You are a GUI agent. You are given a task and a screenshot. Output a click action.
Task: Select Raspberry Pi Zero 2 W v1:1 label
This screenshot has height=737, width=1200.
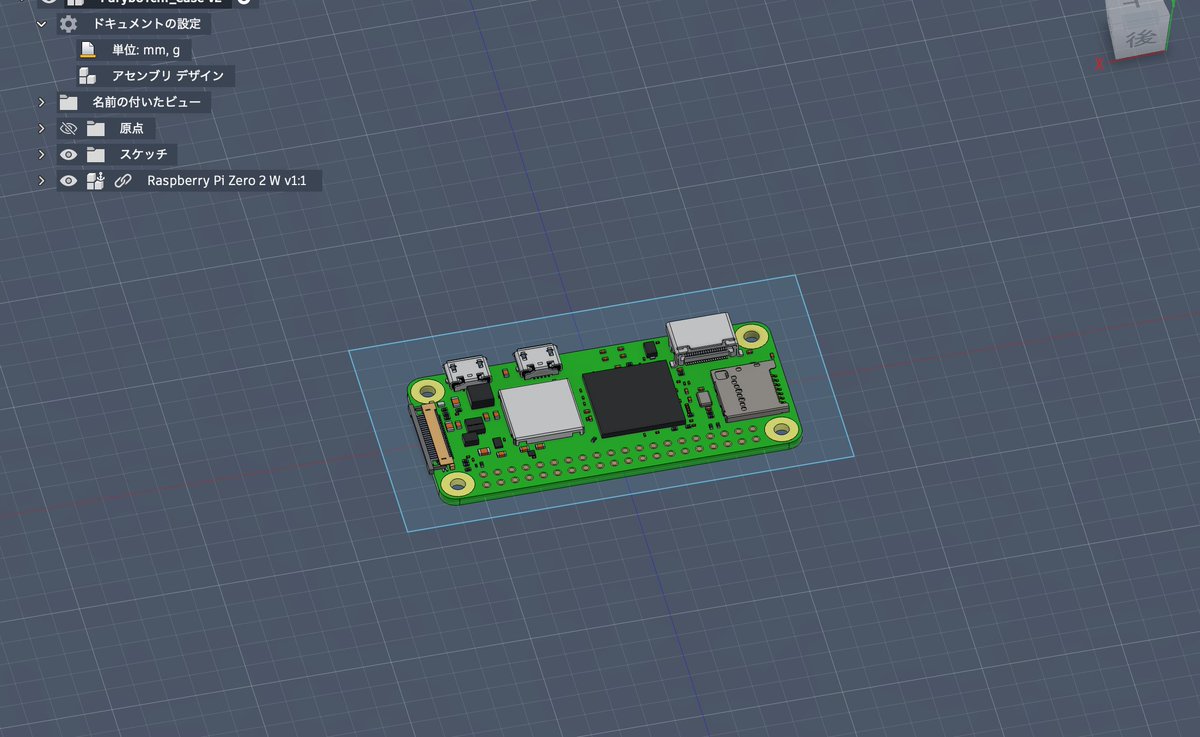pyautogui.click(x=229, y=181)
